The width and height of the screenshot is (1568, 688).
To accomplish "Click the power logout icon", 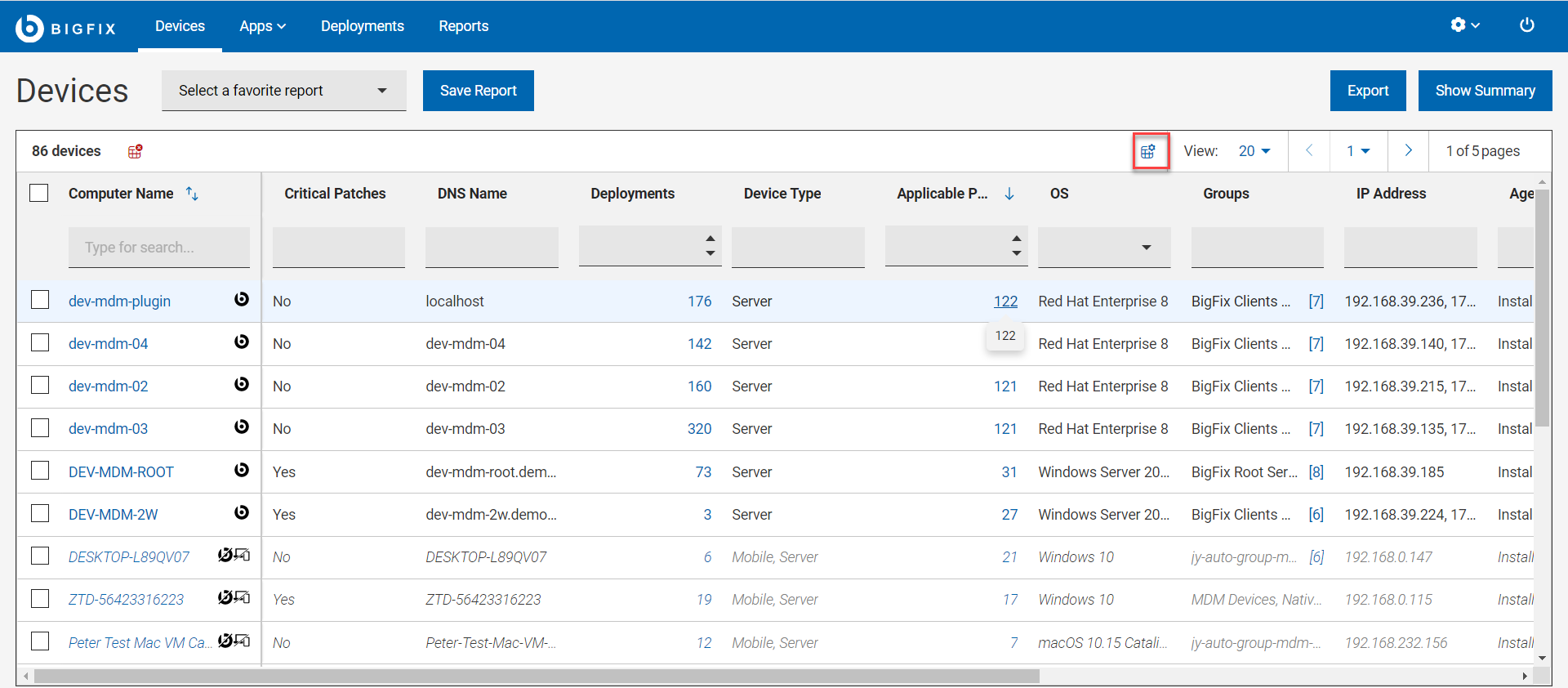I will (1526, 25).
